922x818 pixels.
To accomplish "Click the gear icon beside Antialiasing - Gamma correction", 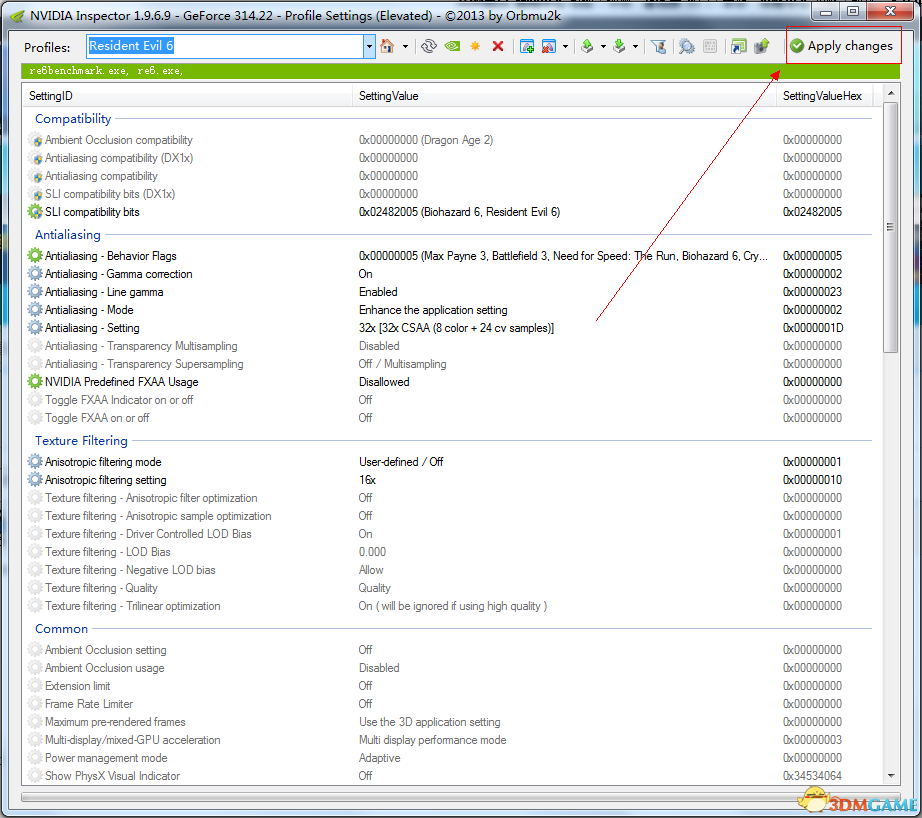I will (35, 273).
